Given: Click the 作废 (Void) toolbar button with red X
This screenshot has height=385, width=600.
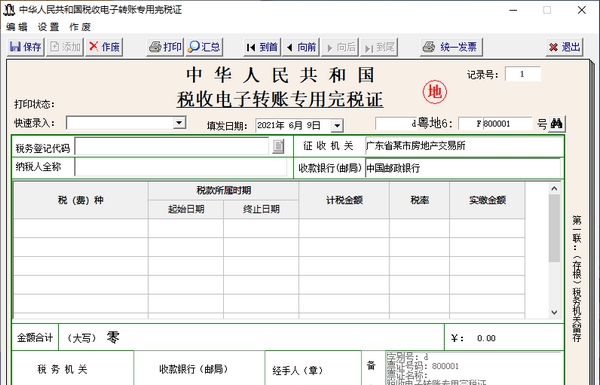Looking at the screenshot, I should coord(104,47).
